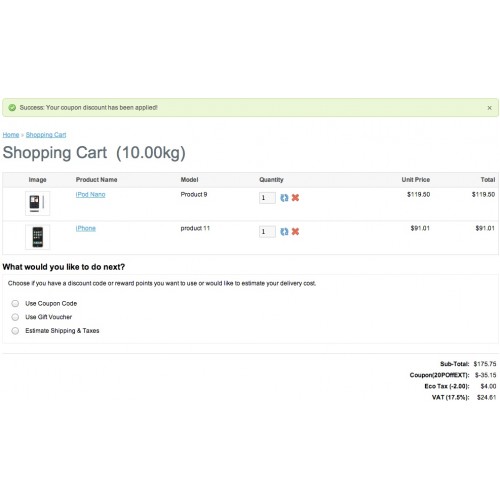Update the iPod Nano quantity with the refresh icon

[x=284, y=198]
